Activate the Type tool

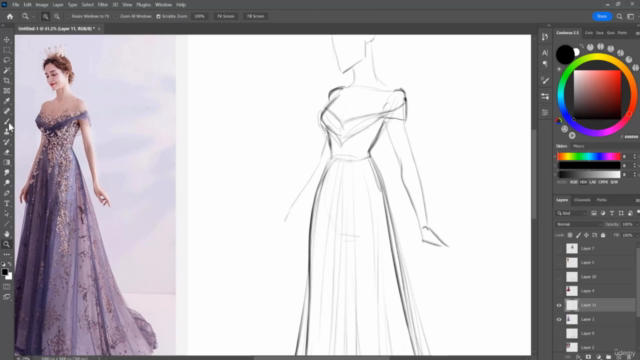[x=7, y=203]
